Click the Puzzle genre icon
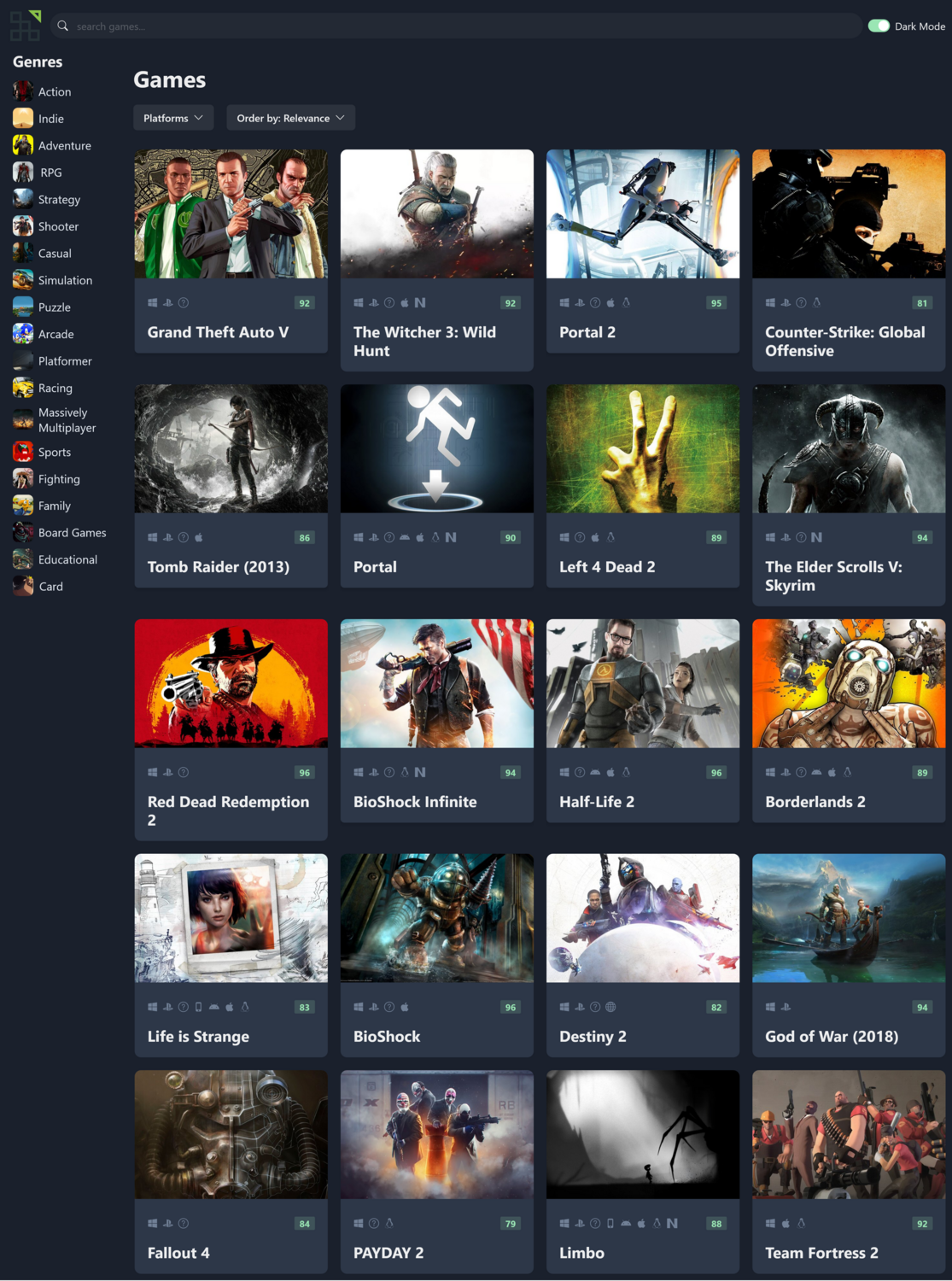952x1281 pixels. 23,307
